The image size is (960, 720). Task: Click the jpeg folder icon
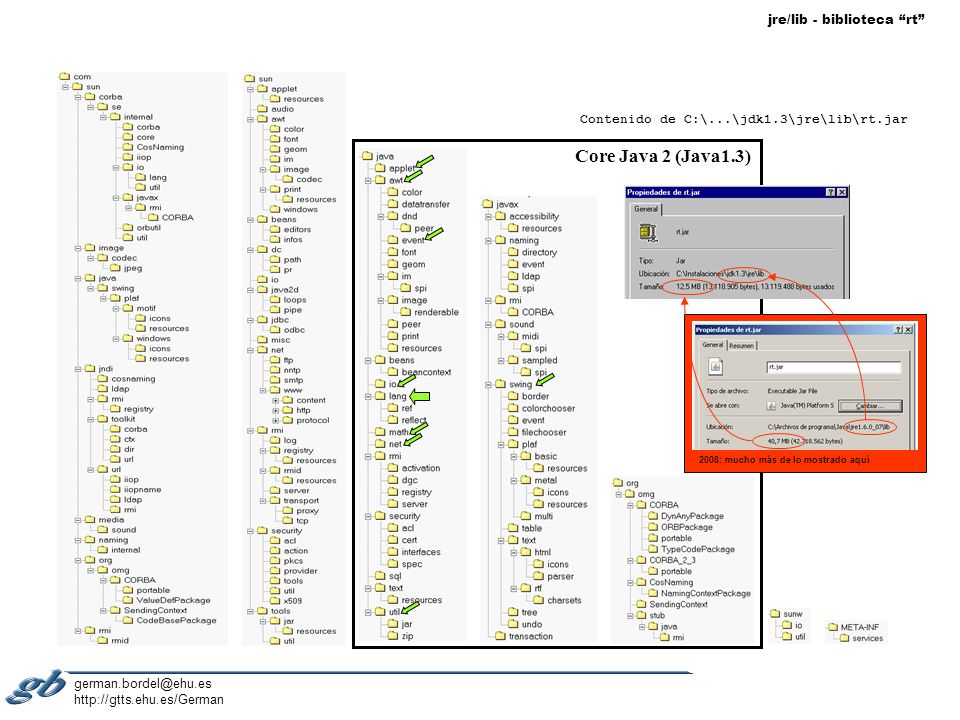click(115, 268)
